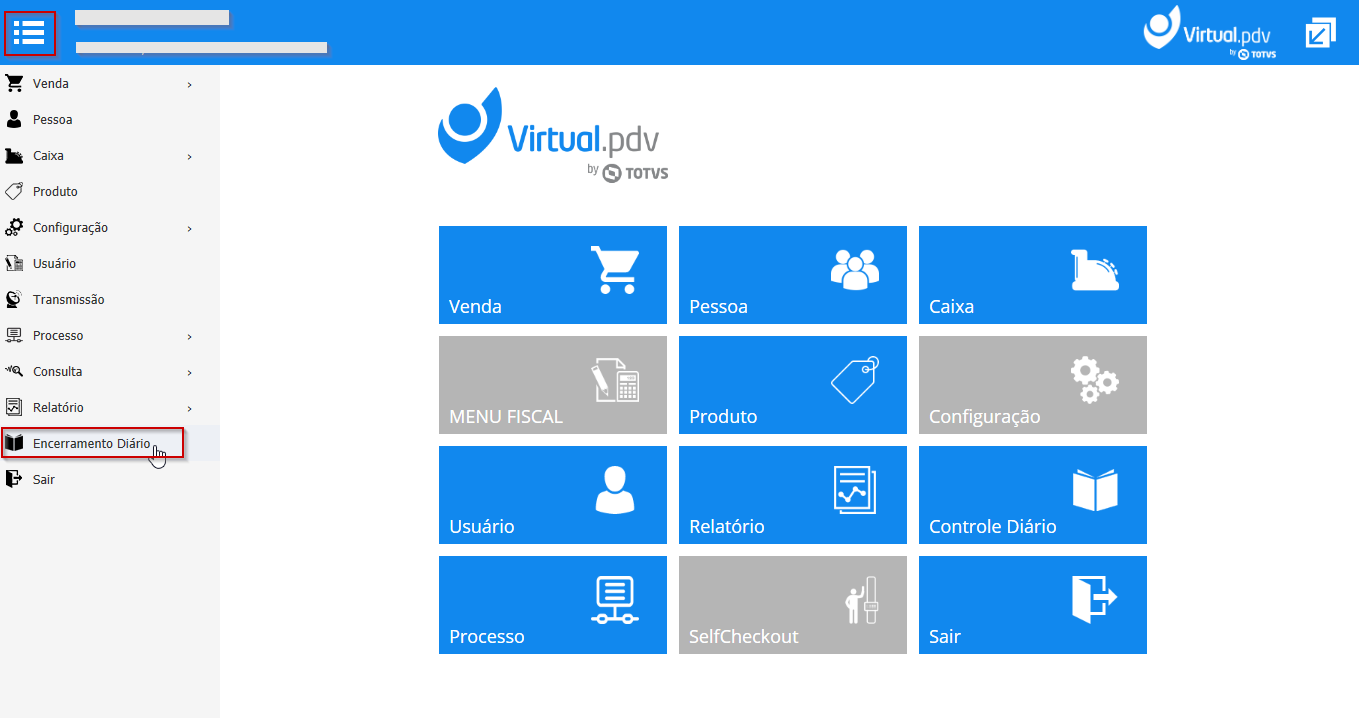The height and width of the screenshot is (718, 1359).
Task: Click the Pessoa person sidebar icon
Action: [14, 119]
